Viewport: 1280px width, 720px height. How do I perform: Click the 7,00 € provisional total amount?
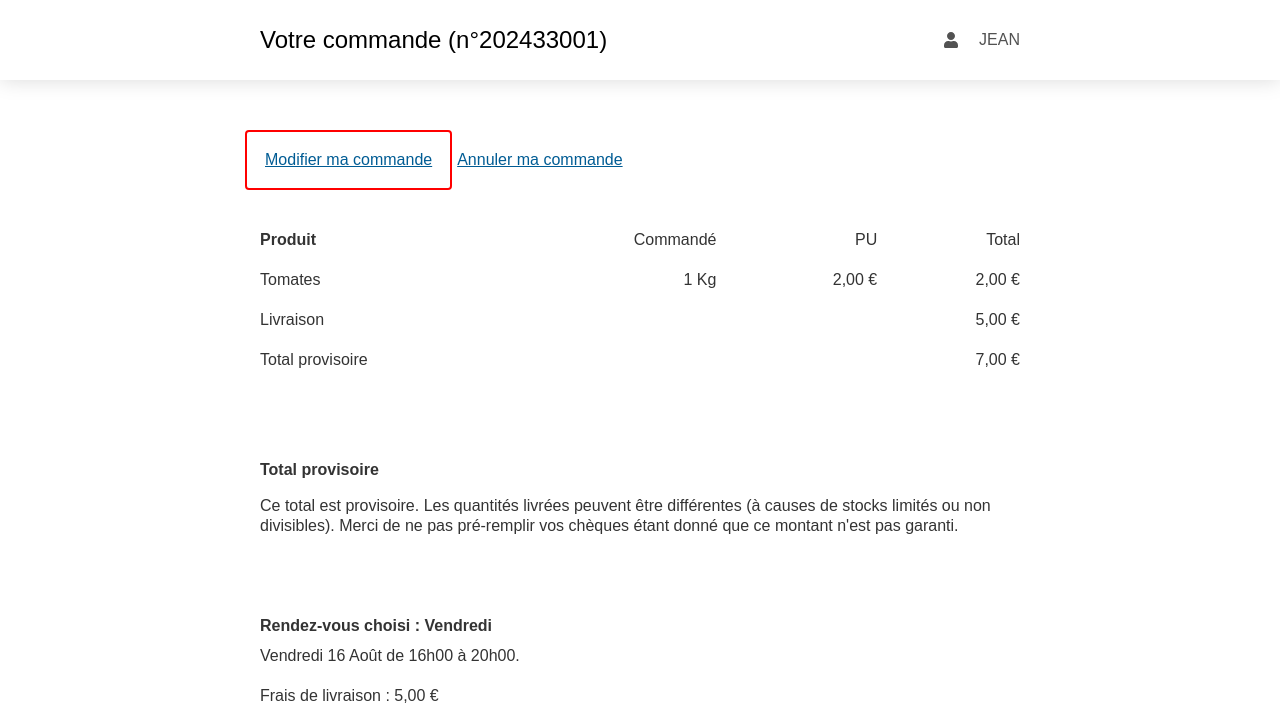tap(997, 360)
